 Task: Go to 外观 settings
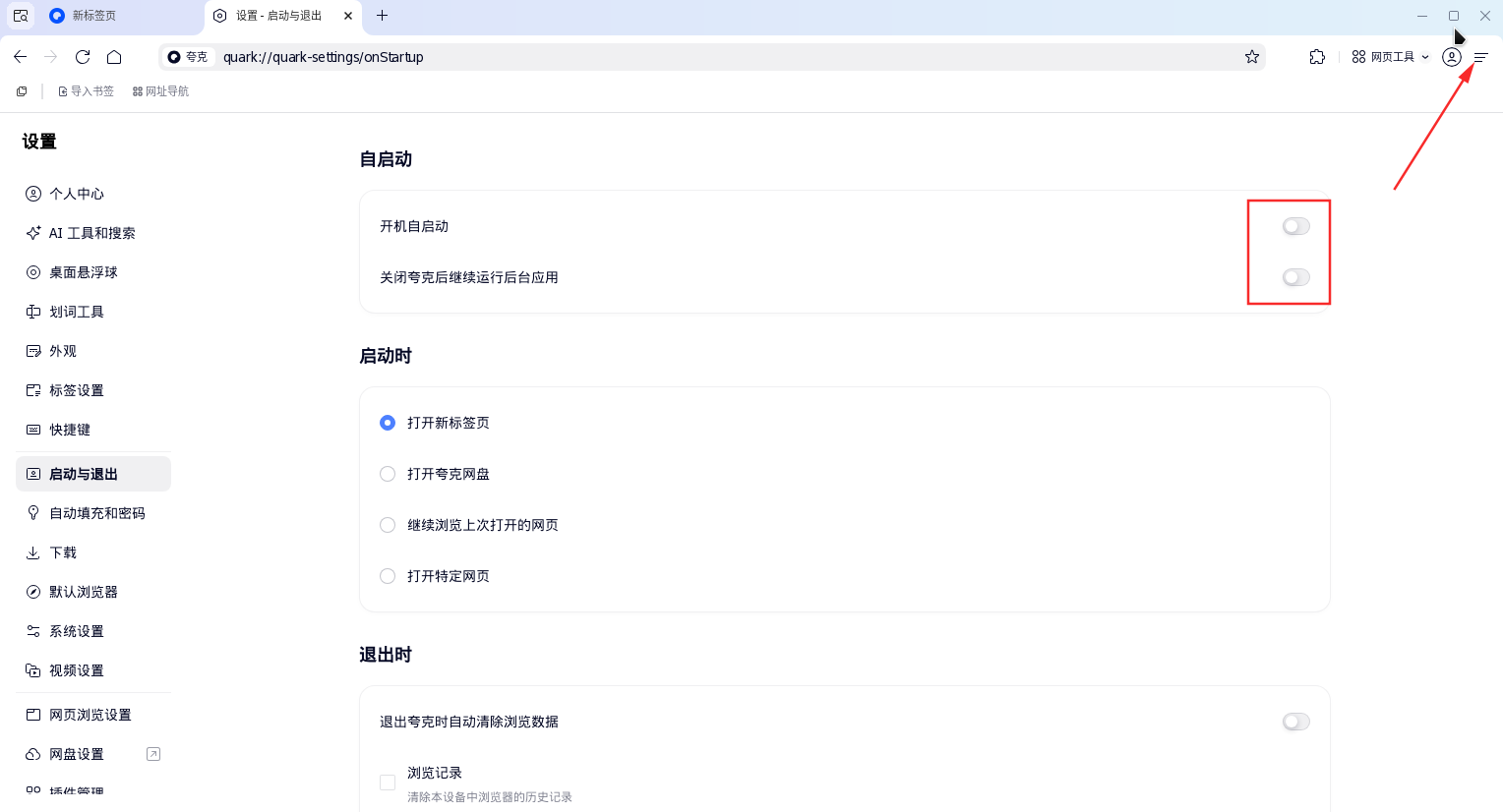pyautogui.click(x=93, y=351)
